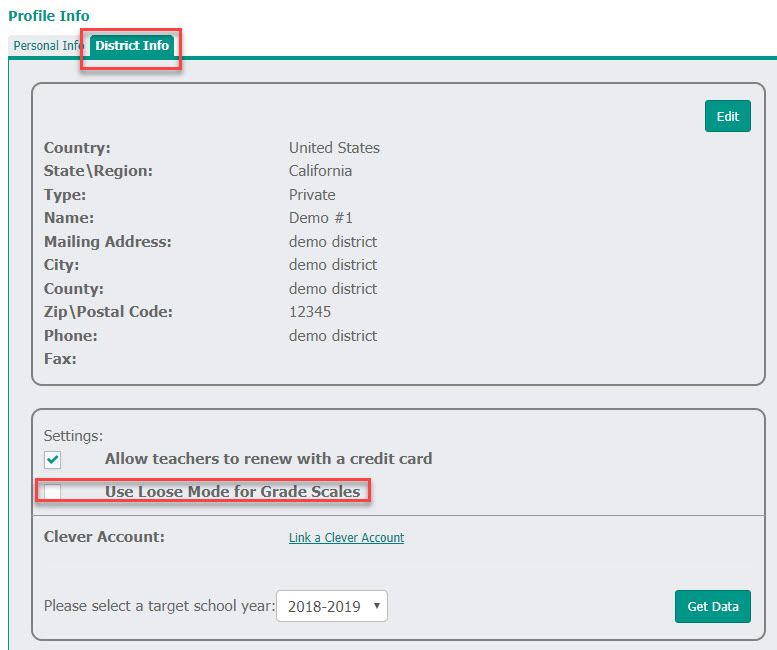The height and width of the screenshot is (650, 777).
Task: Switch to the Personal Info tab
Action: (49, 46)
